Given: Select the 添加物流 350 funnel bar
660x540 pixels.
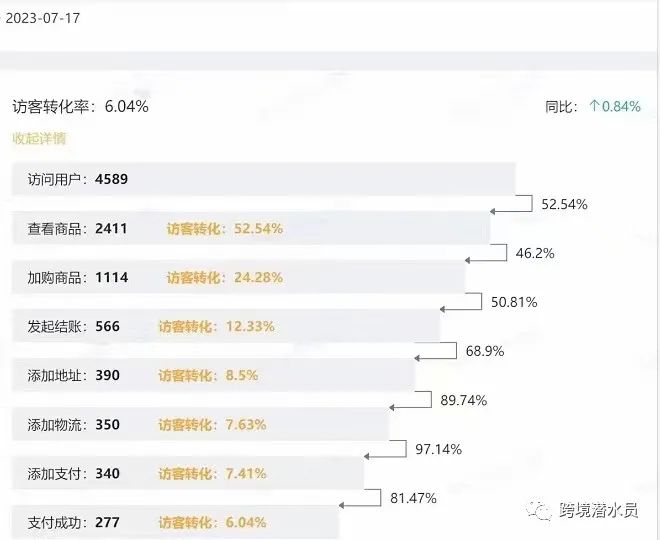Looking at the screenshot, I should click(200, 424).
